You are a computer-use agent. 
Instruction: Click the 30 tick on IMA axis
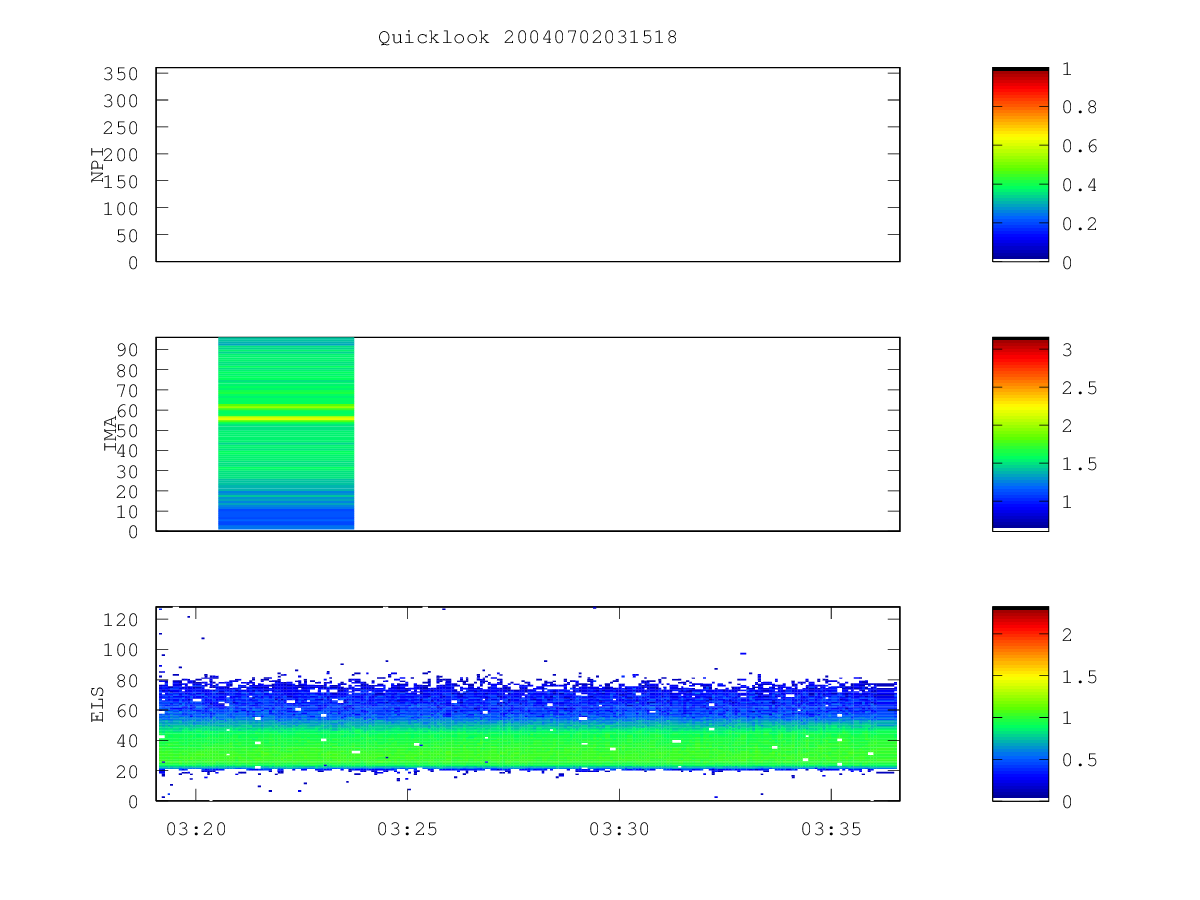click(x=127, y=471)
